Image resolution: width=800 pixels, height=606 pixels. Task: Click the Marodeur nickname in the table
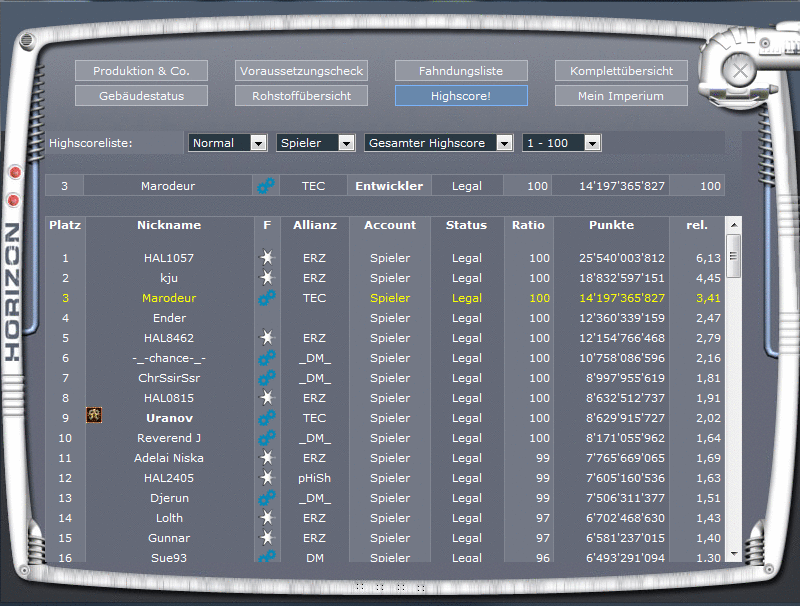pyautogui.click(x=169, y=298)
